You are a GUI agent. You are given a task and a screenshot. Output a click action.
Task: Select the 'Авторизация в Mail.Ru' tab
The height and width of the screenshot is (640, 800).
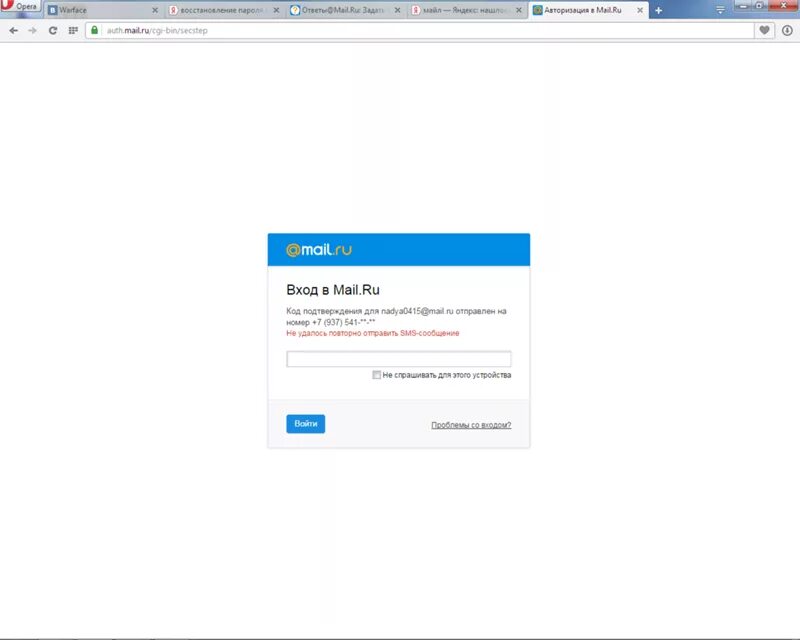pyautogui.click(x=588, y=10)
